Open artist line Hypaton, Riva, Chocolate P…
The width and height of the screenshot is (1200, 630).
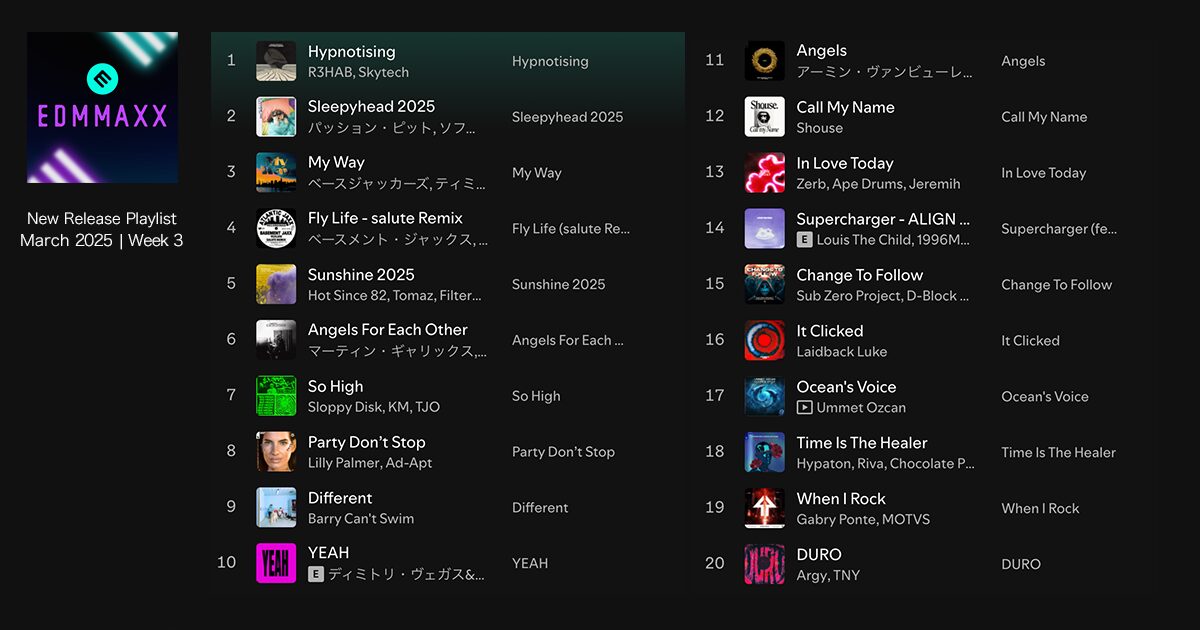[x=885, y=464]
